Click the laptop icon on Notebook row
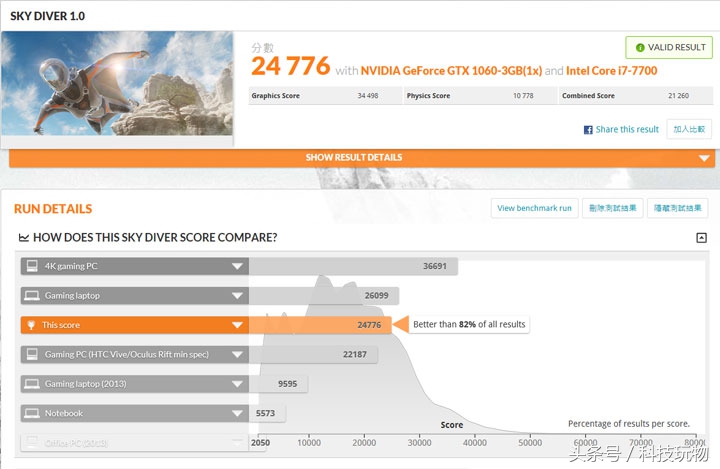This screenshot has height=469, width=720. [32, 413]
